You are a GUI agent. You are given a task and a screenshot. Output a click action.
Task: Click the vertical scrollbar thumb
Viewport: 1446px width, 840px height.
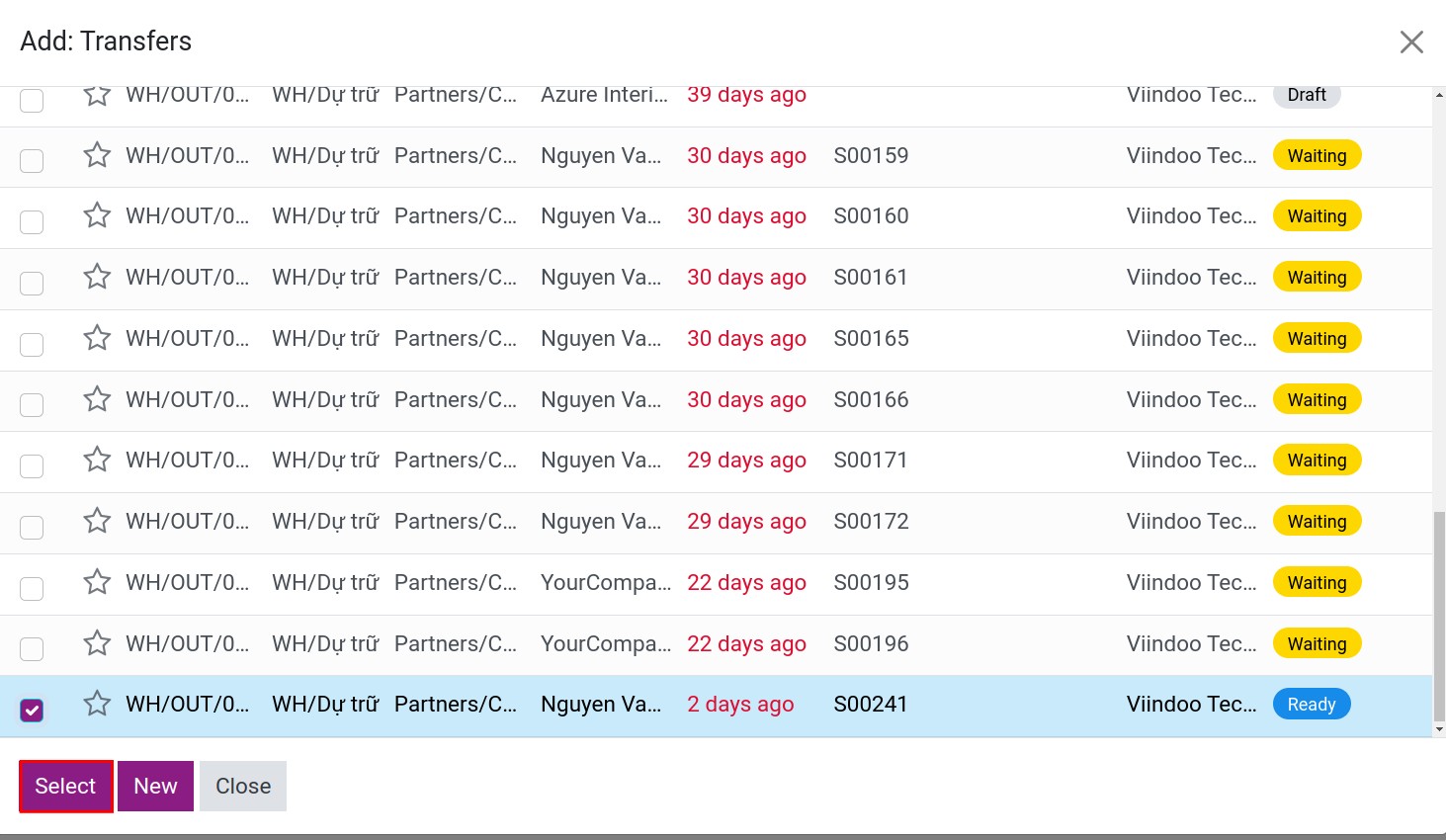1439,618
